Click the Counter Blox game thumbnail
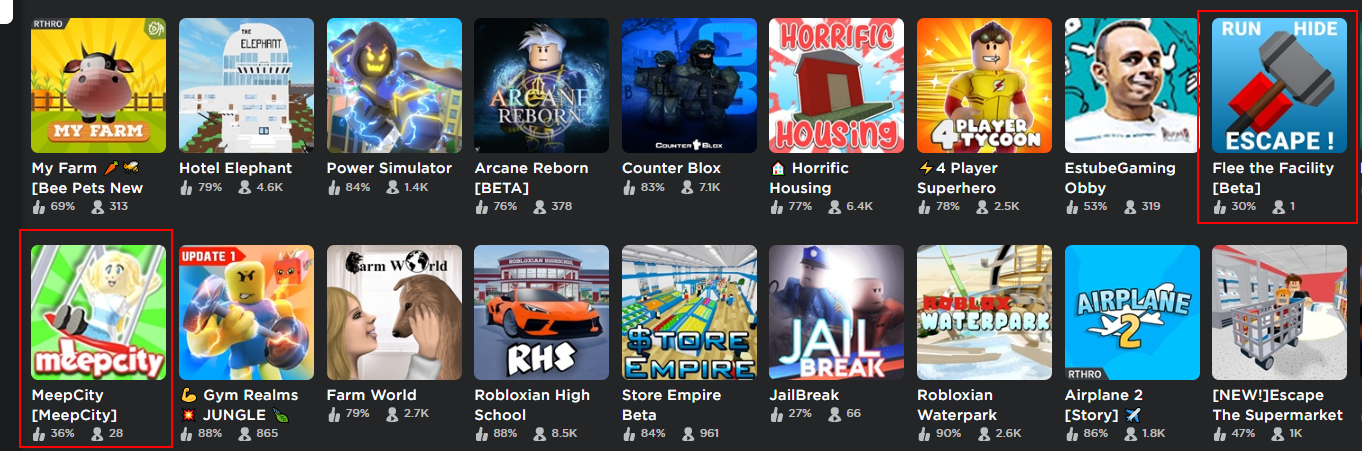This screenshot has width=1362, height=451. [689, 86]
